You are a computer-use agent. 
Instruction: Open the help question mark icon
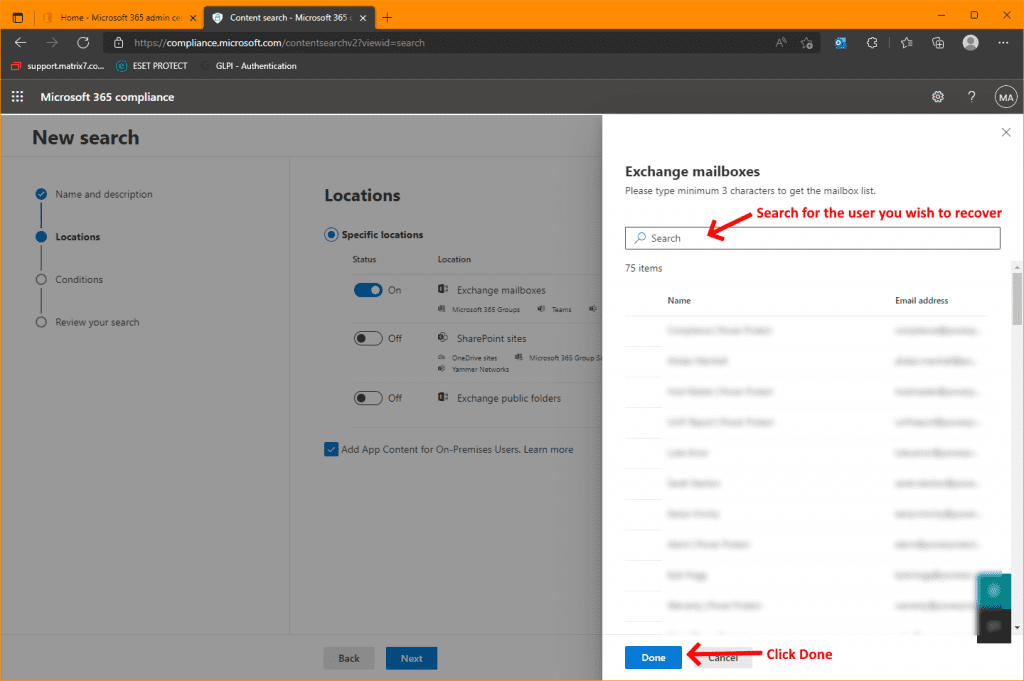972,97
